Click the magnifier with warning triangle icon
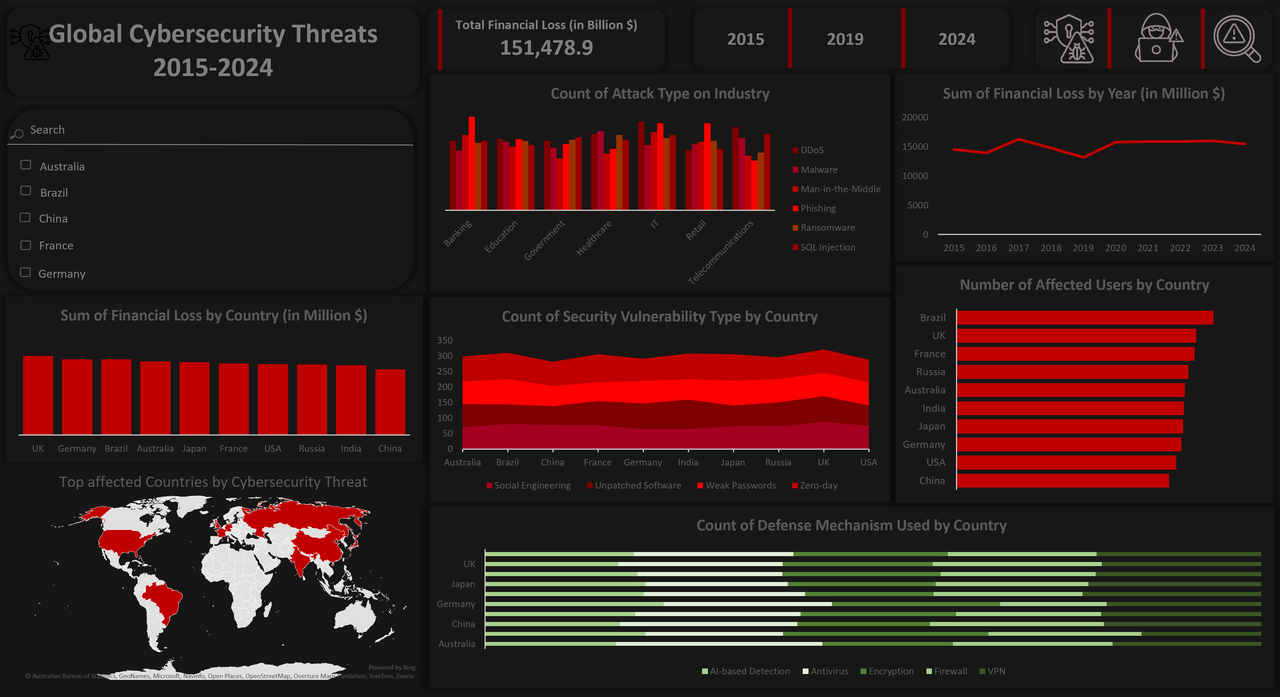This screenshot has width=1280, height=697. pyautogui.click(x=1237, y=38)
